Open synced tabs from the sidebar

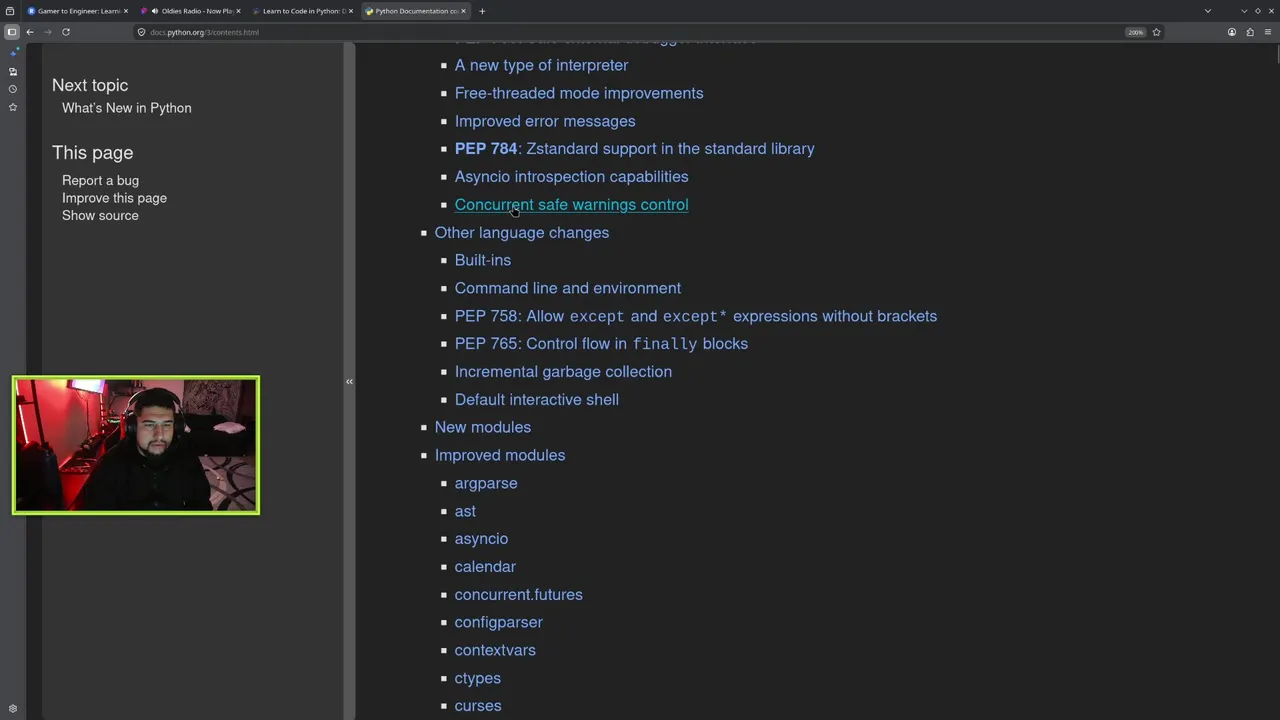click(x=13, y=72)
